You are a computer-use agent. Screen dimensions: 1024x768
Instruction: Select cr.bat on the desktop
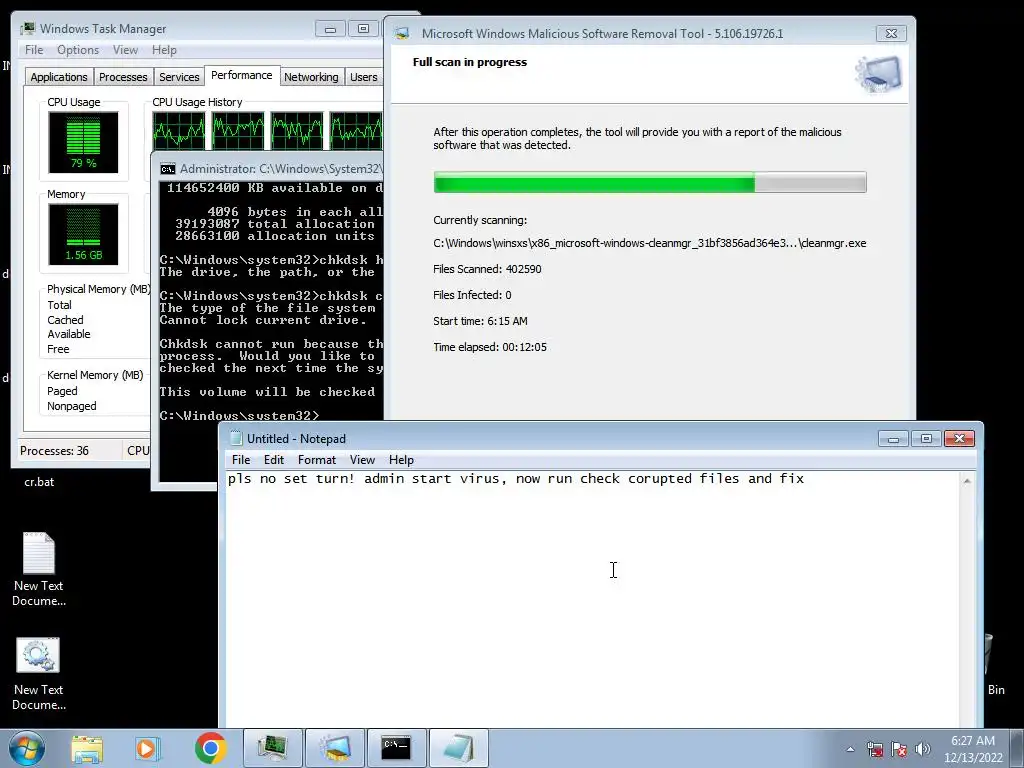coord(39,482)
